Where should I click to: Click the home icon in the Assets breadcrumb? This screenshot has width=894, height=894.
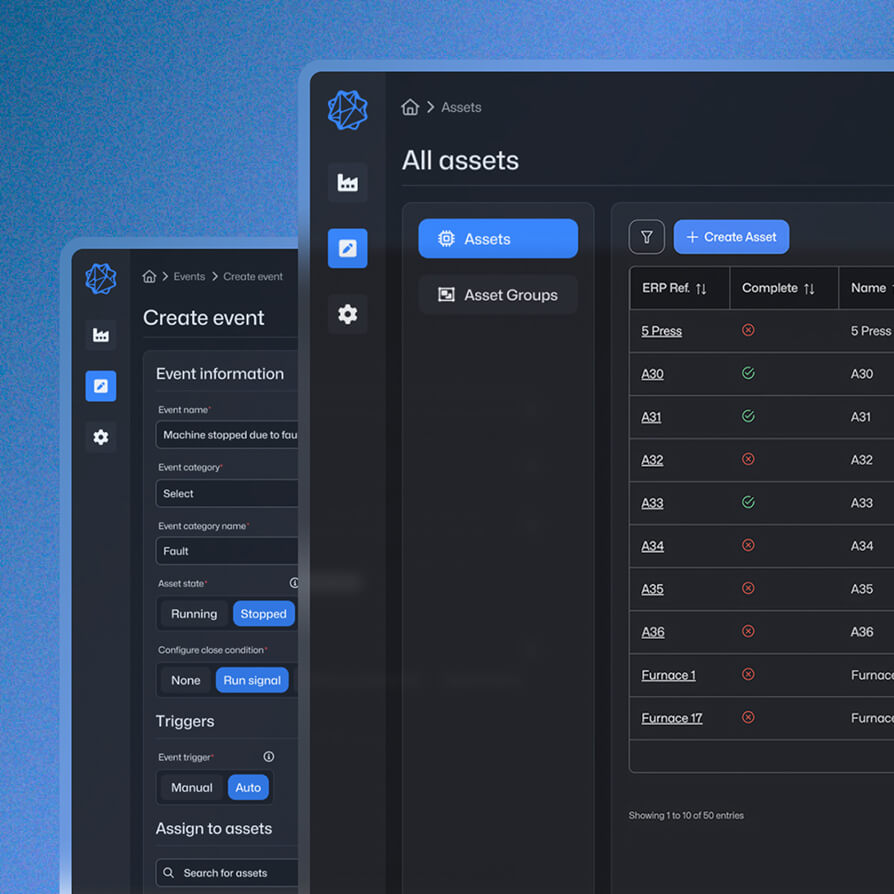(410, 107)
